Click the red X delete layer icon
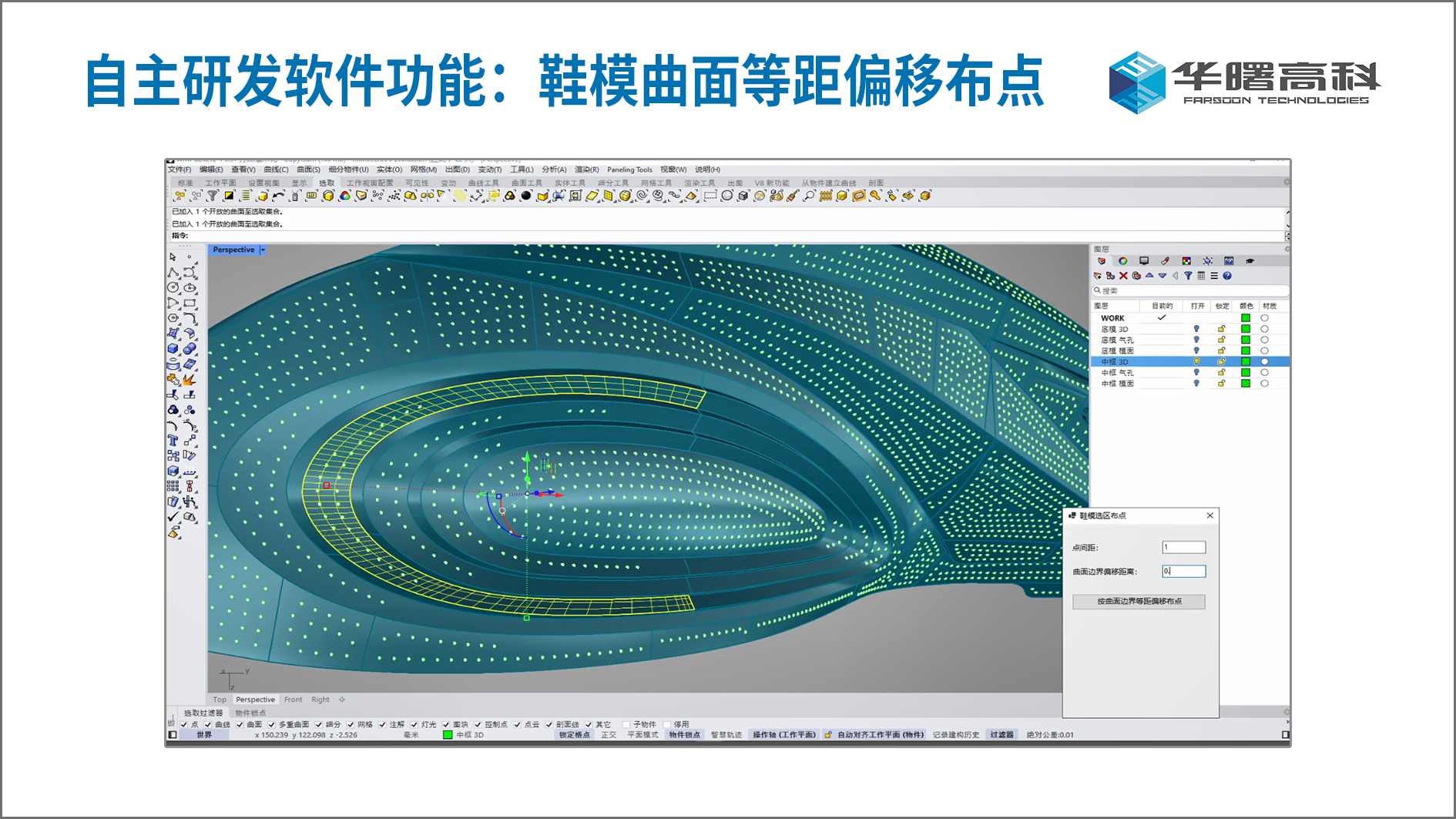This screenshot has height=819, width=1456. pos(1123,276)
